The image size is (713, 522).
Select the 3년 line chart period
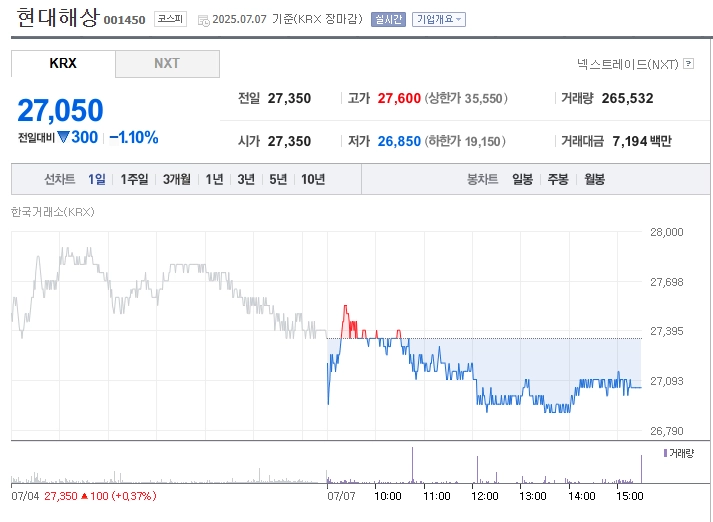[x=246, y=179]
